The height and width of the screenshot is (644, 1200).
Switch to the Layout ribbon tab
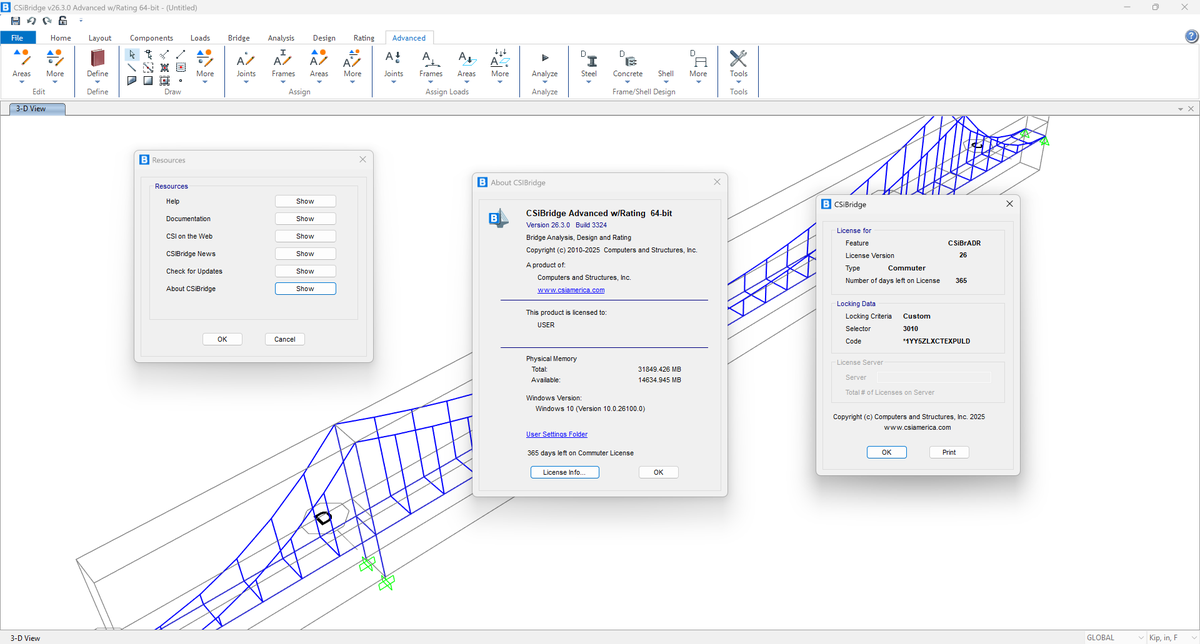tap(100, 38)
